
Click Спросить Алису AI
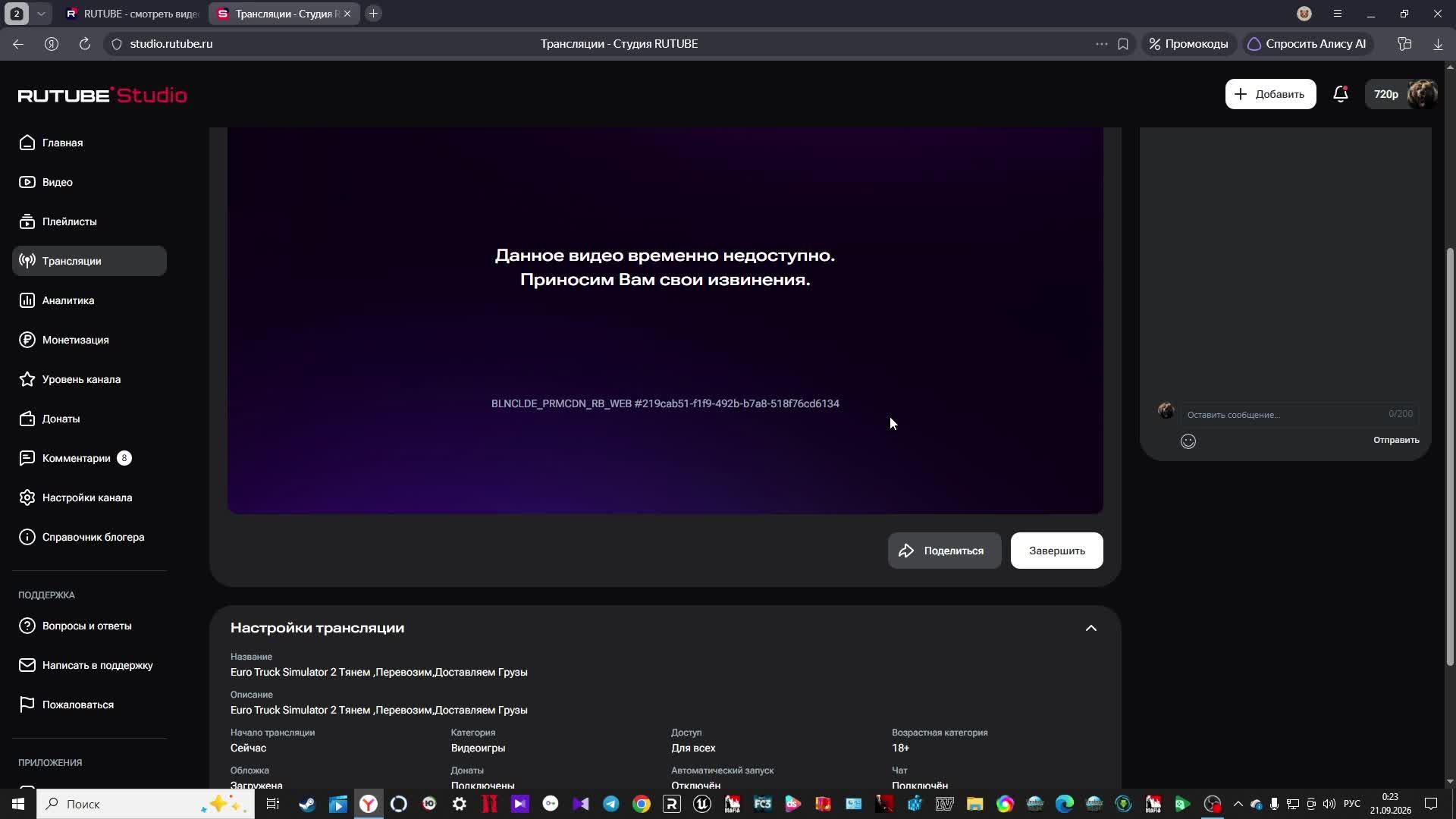click(1307, 44)
